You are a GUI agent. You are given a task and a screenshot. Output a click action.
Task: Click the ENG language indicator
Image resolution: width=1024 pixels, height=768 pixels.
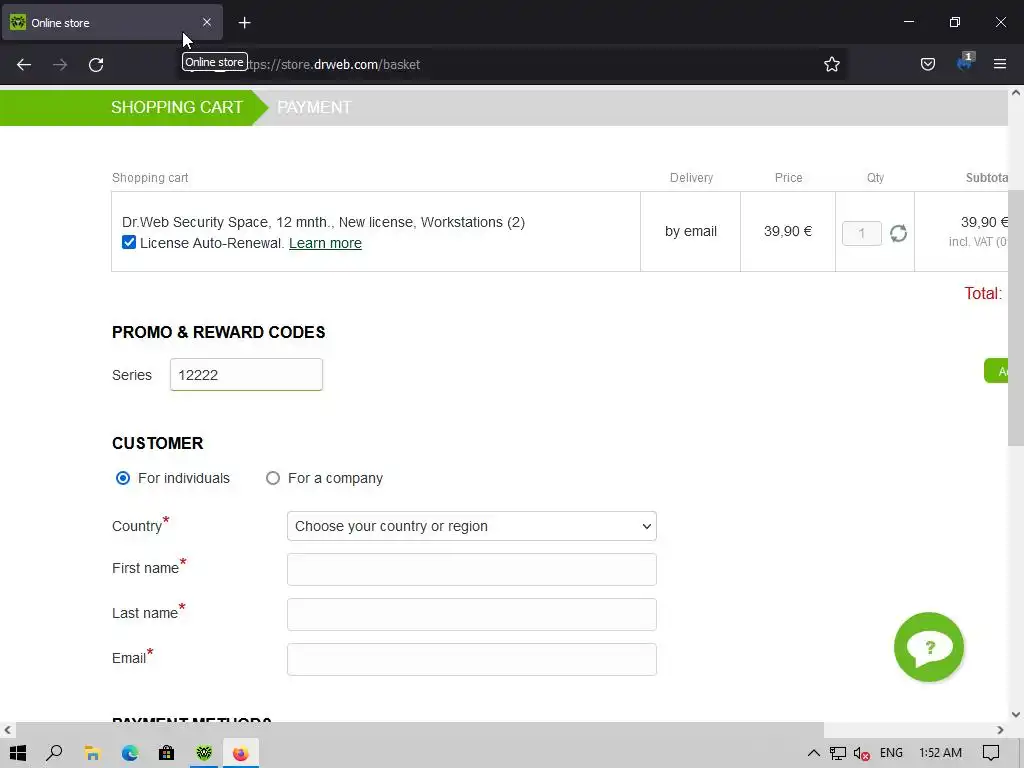pyautogui.click(x=891, y=752)
